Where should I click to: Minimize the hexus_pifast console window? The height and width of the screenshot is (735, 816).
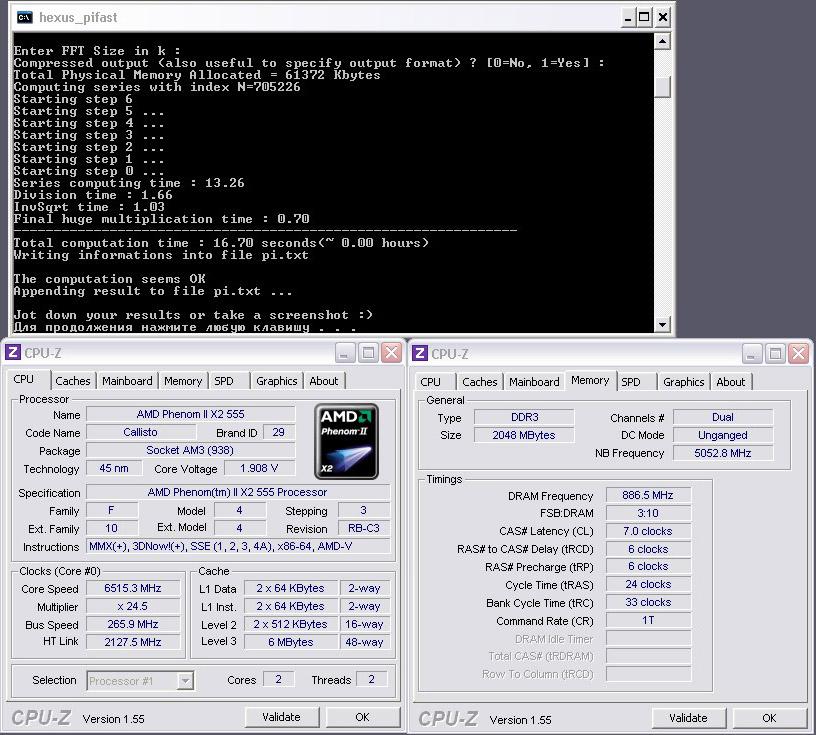pyautogui.click(x=628, y=18)
